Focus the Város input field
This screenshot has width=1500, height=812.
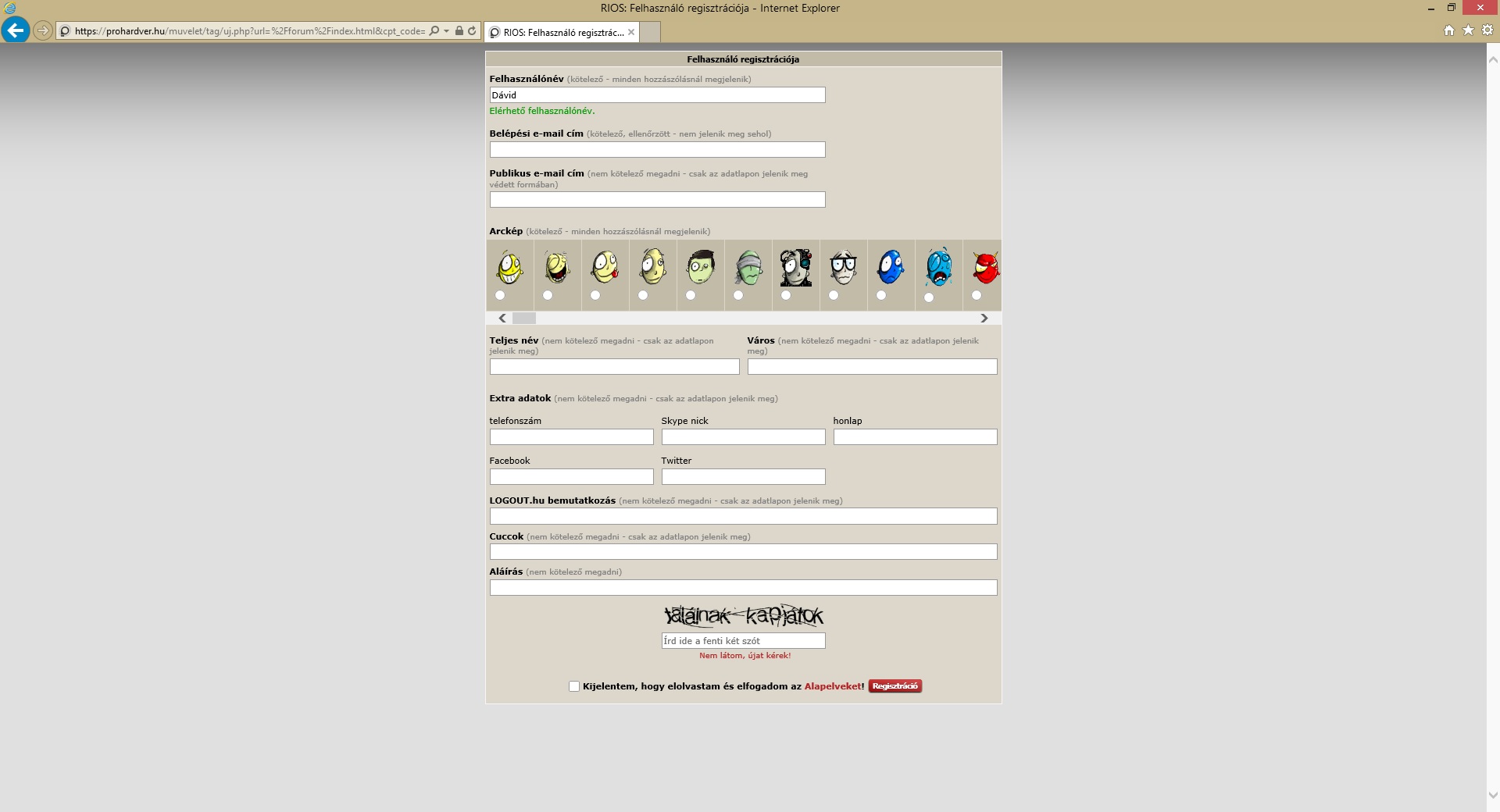[872, 367]
